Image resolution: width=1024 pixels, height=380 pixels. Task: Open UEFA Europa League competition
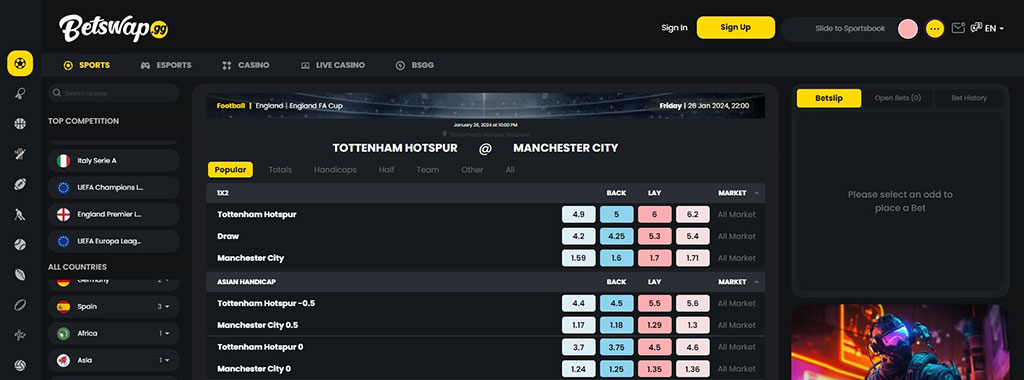[114, 241]
